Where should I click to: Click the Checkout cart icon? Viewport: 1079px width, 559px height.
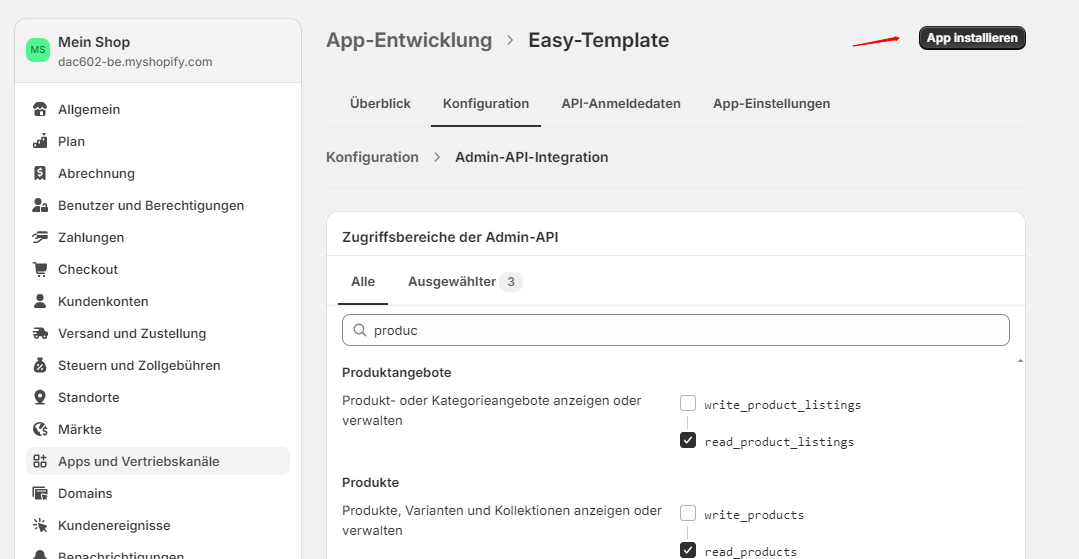point(40,269)
